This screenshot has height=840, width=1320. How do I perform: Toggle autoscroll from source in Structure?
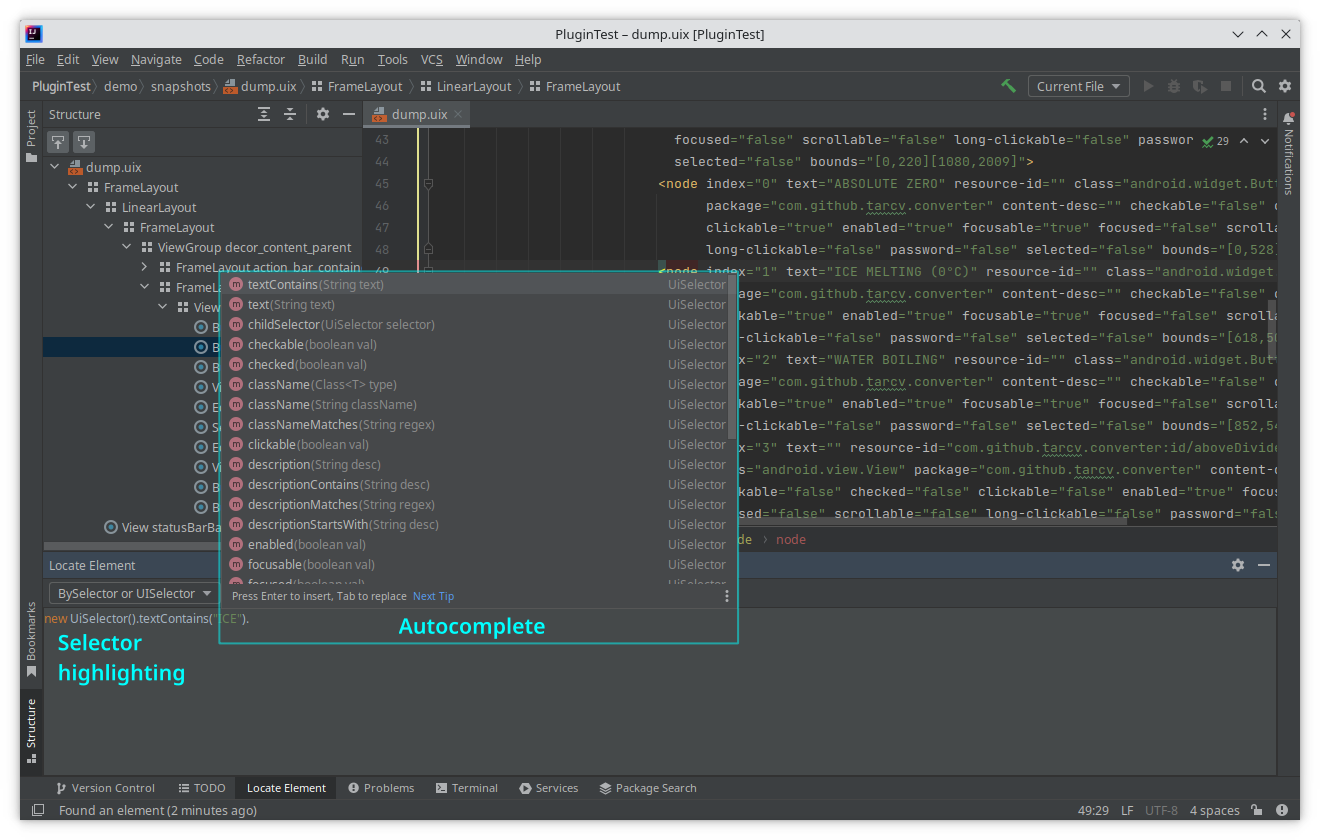point(84,142)
